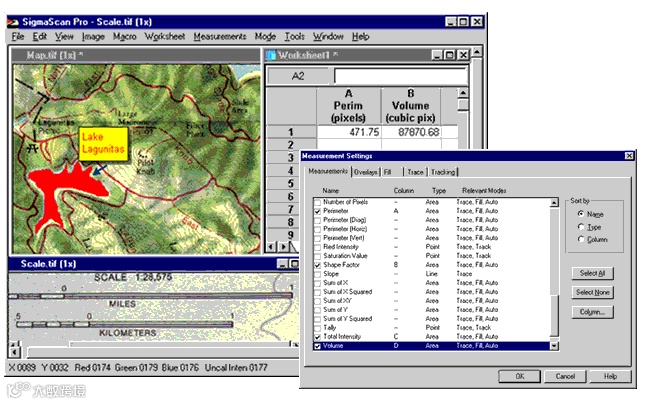Click the Select None button

[592, 292]
